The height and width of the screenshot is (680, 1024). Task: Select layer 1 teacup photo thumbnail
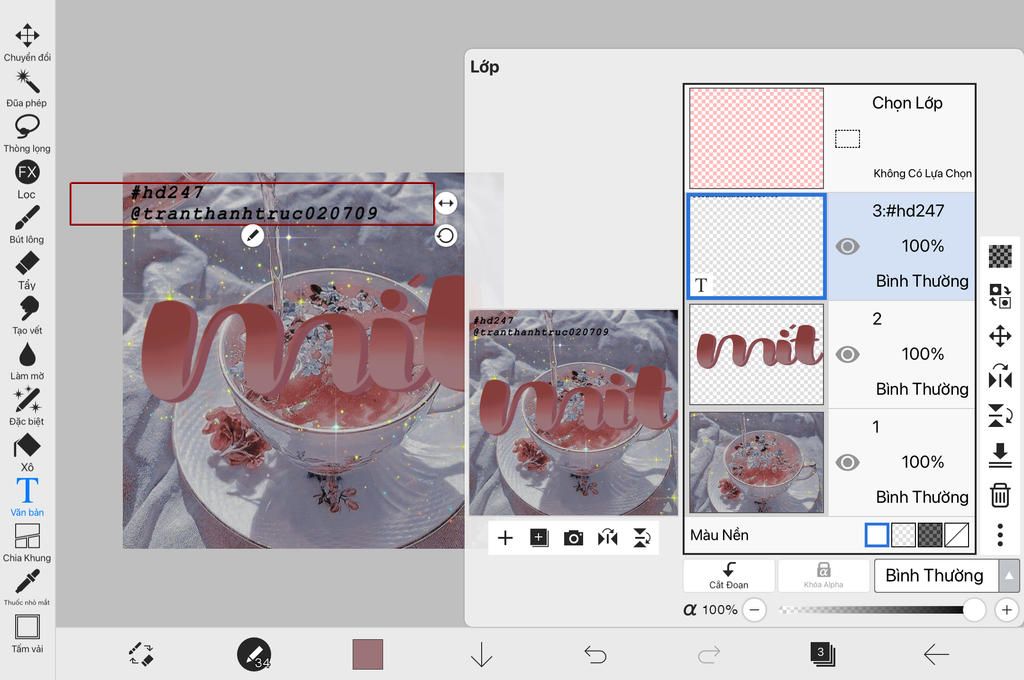[756, 462]
